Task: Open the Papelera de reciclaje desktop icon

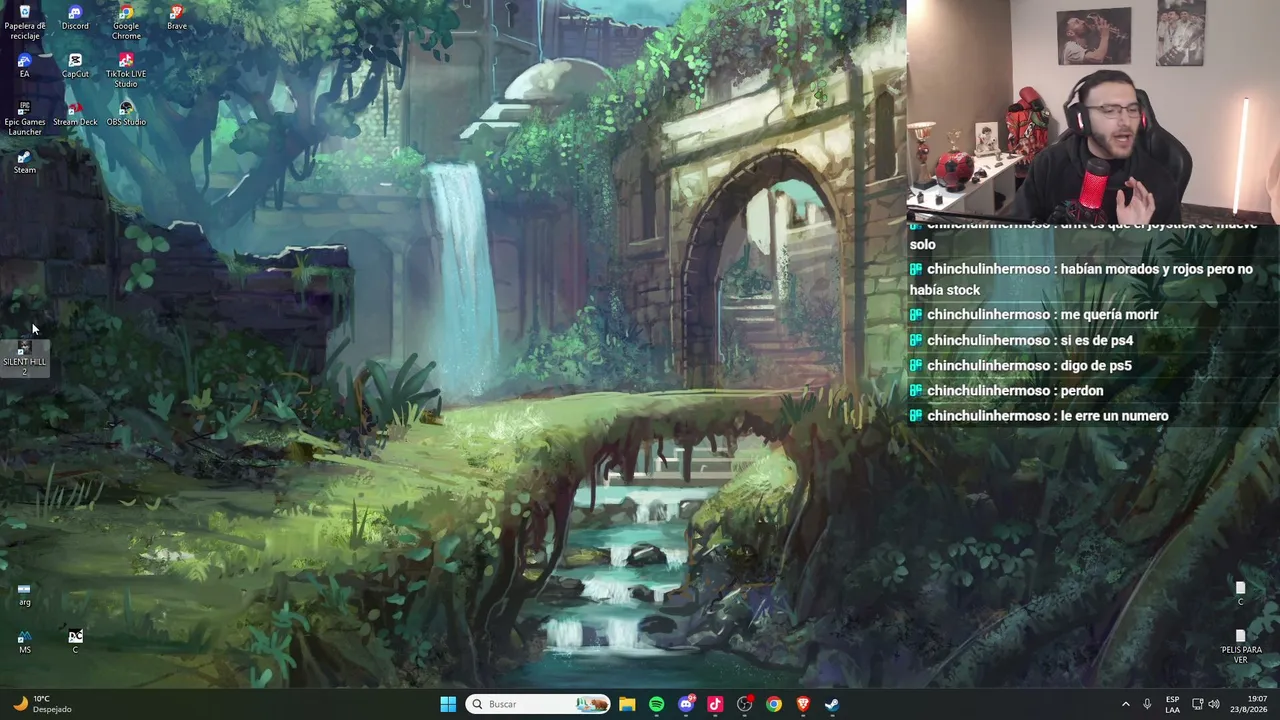Action: pos(25,20)
